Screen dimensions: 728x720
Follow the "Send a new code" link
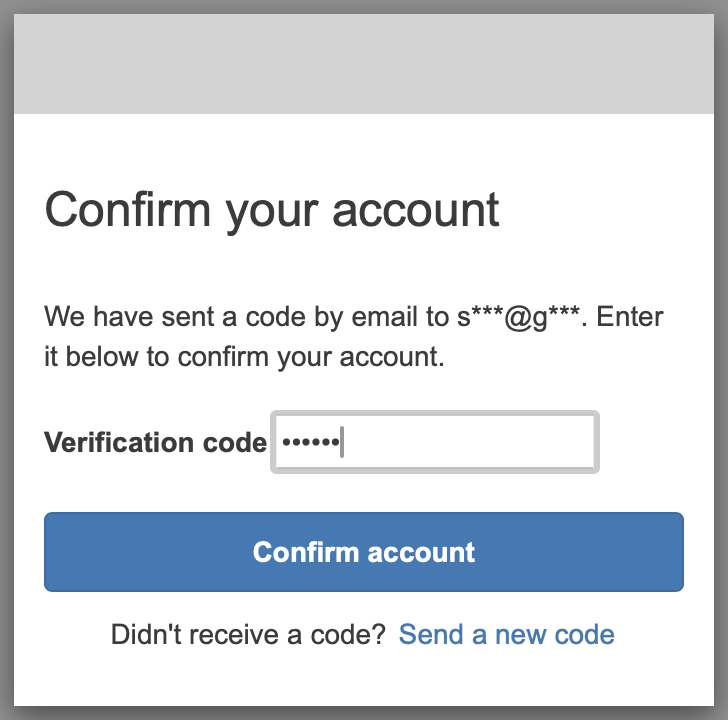[506, 635]
